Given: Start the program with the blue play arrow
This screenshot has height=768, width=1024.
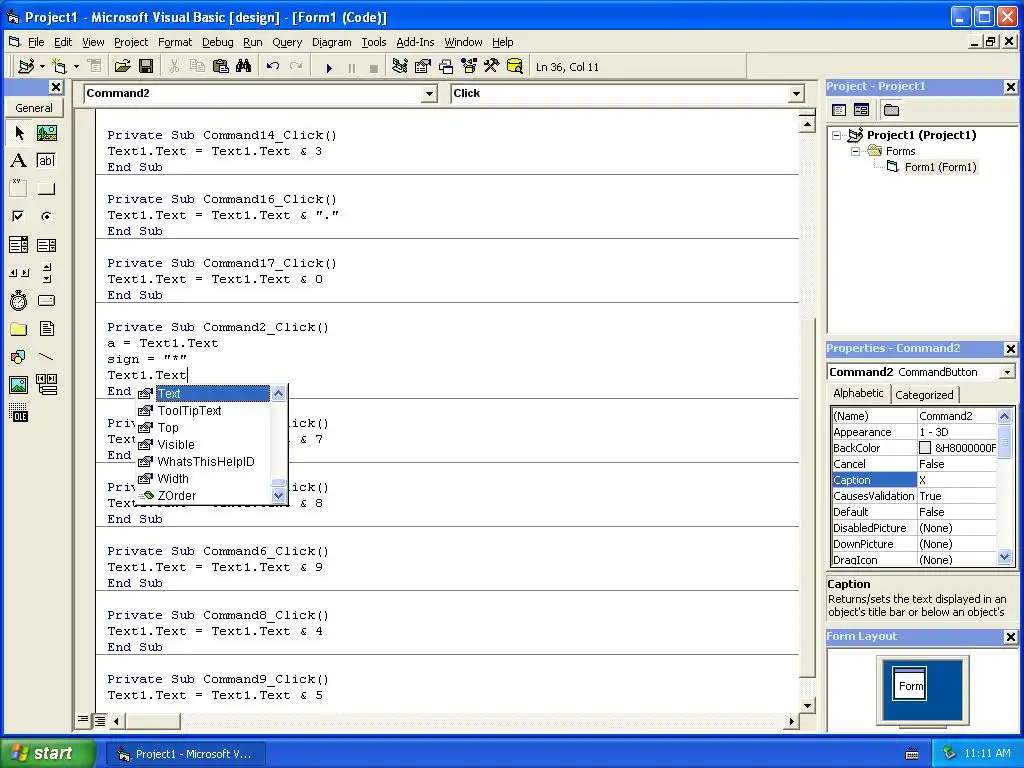Looking at the screenshot, I should 329,67.
